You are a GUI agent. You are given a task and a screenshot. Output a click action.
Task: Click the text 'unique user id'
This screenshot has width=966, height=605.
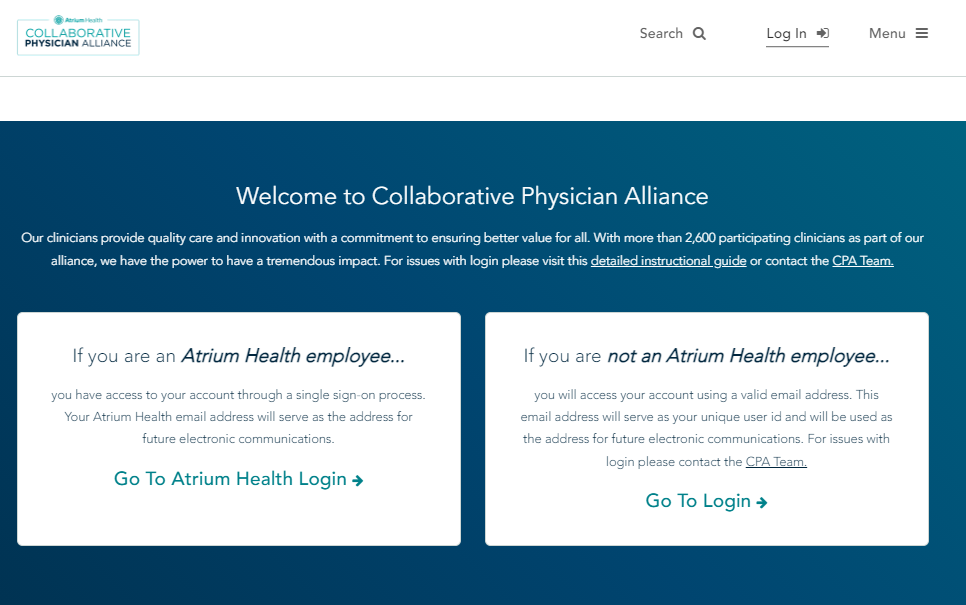click(x=740, y=417)
